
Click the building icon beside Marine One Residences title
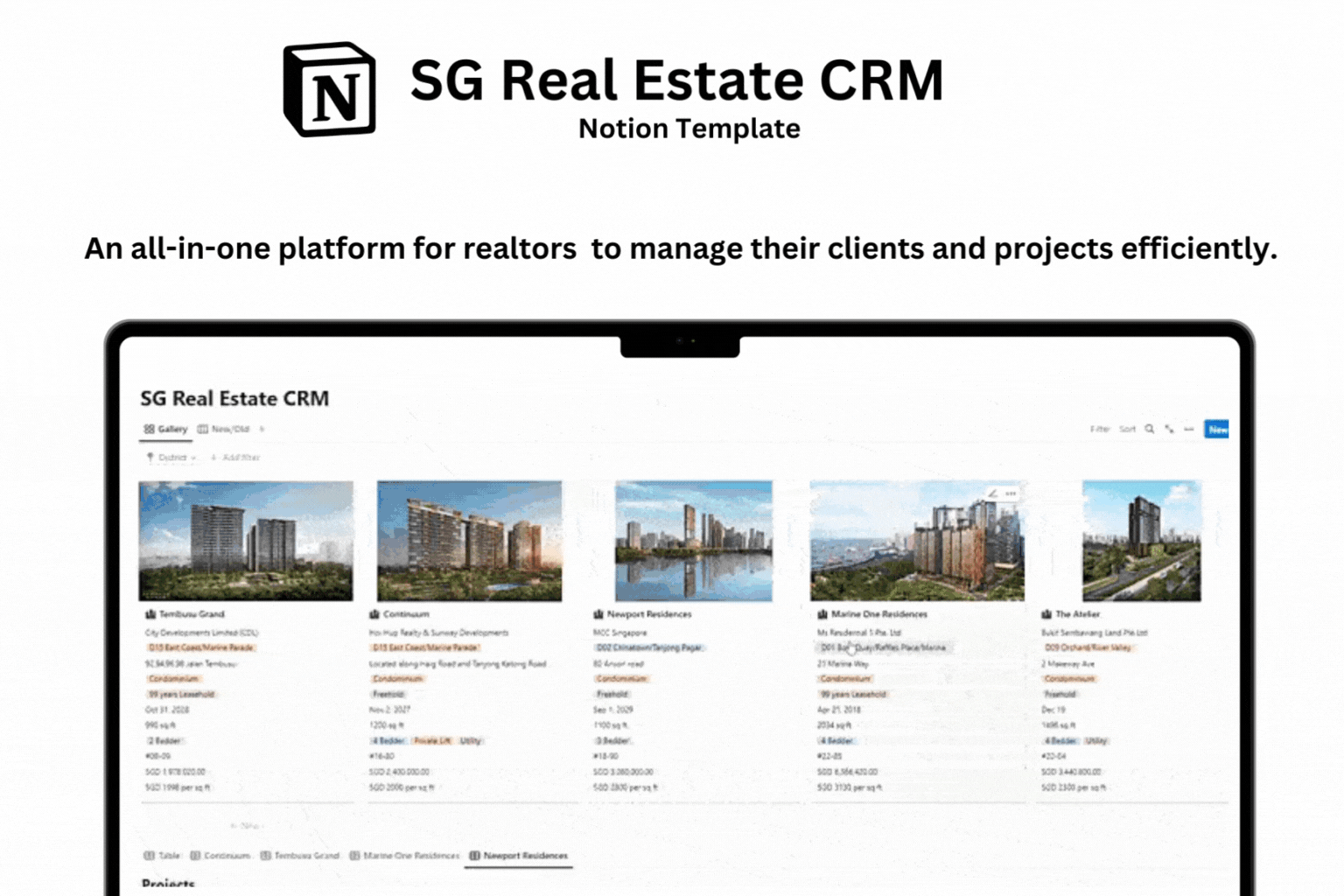point(822,614)
